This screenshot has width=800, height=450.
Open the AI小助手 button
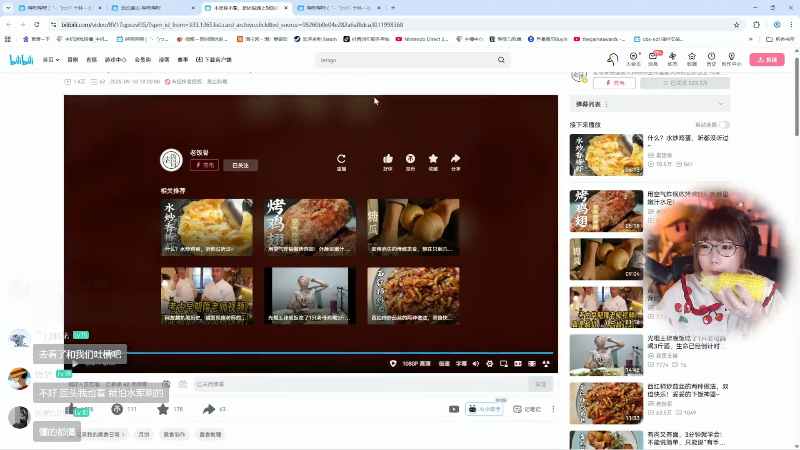[x=484, y=409]
